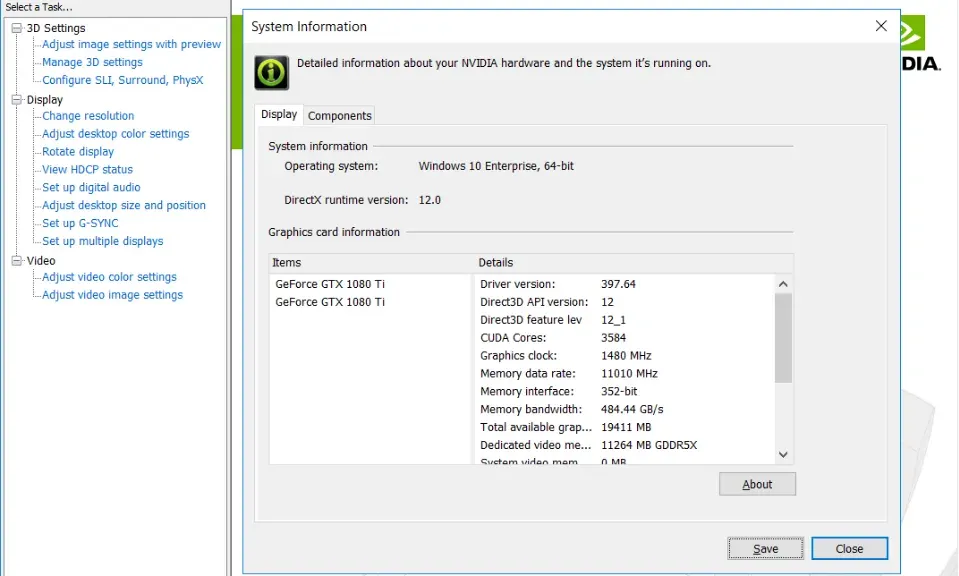The height and width of the screenshot is (576, 959).
Task: Open View HDCP status
Action: click(87, 169)
